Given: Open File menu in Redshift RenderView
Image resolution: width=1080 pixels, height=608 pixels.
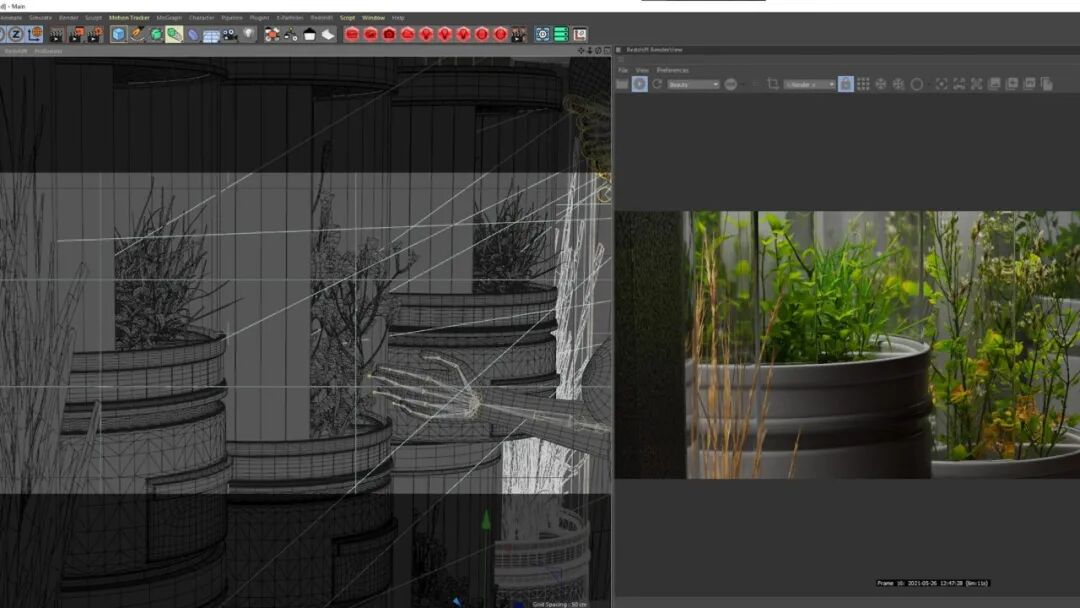Looking at the screenshot, I should (623, 70).
